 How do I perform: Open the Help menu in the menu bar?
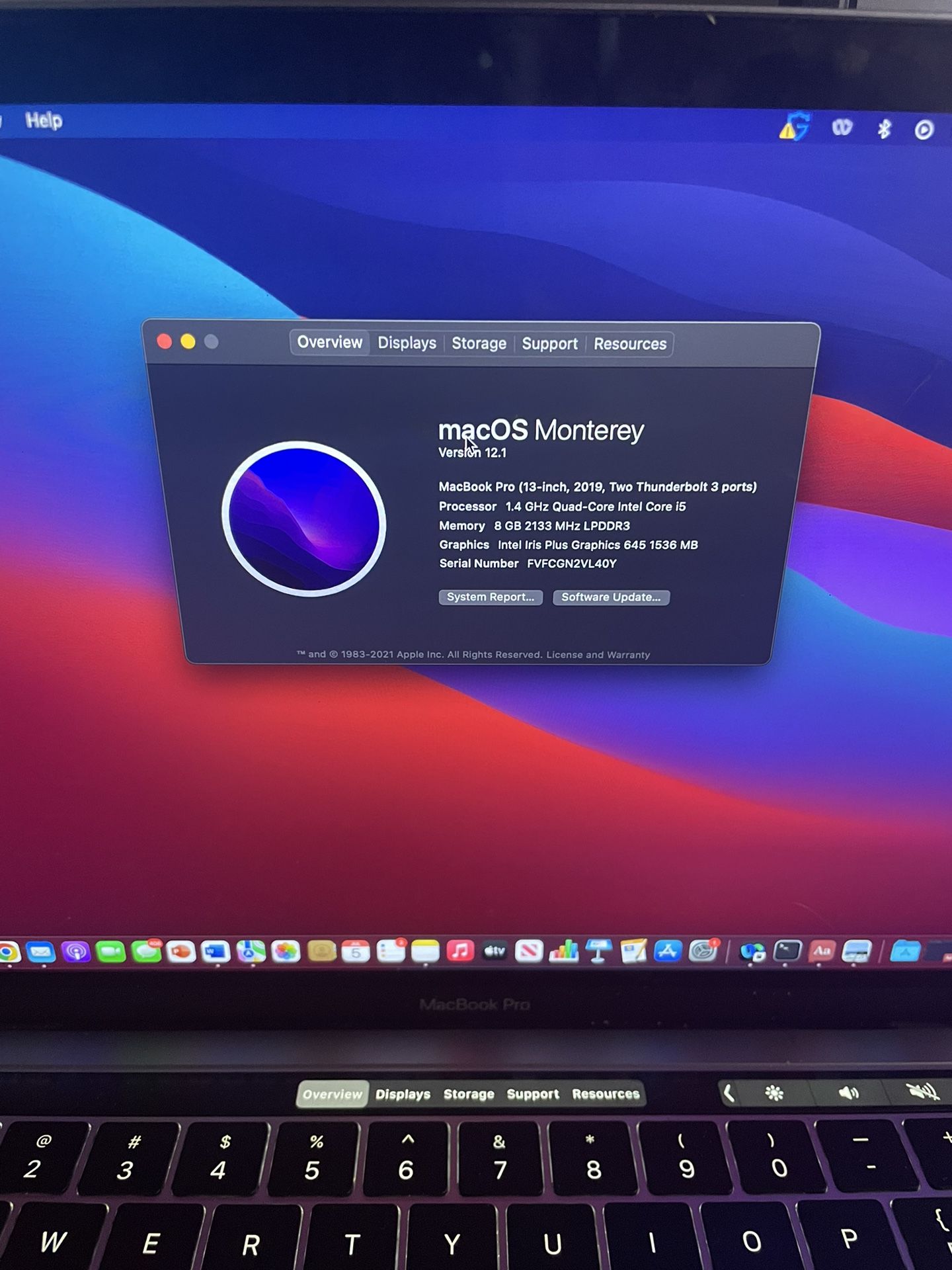[44, 120]
